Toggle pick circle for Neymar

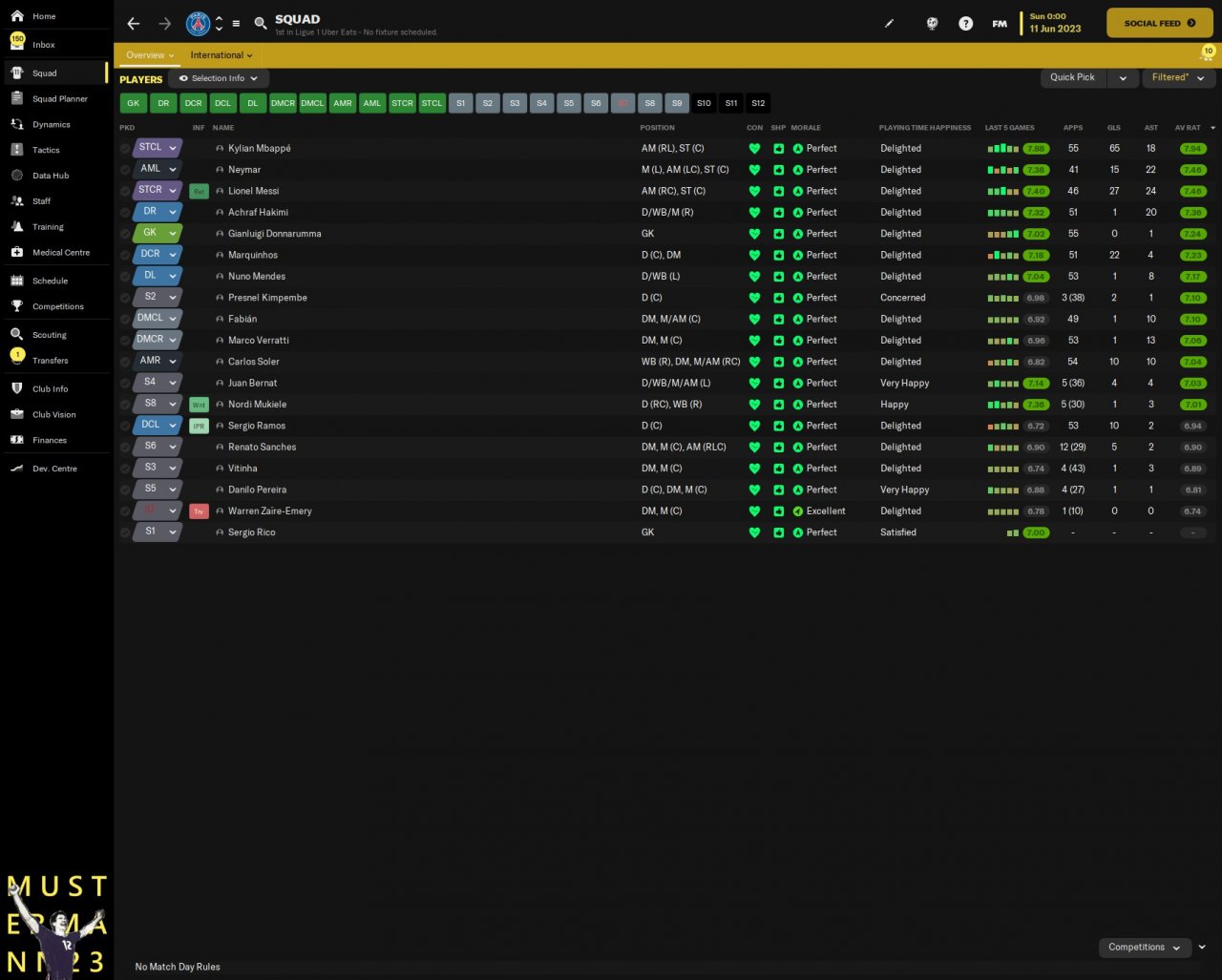coord(125,170)
